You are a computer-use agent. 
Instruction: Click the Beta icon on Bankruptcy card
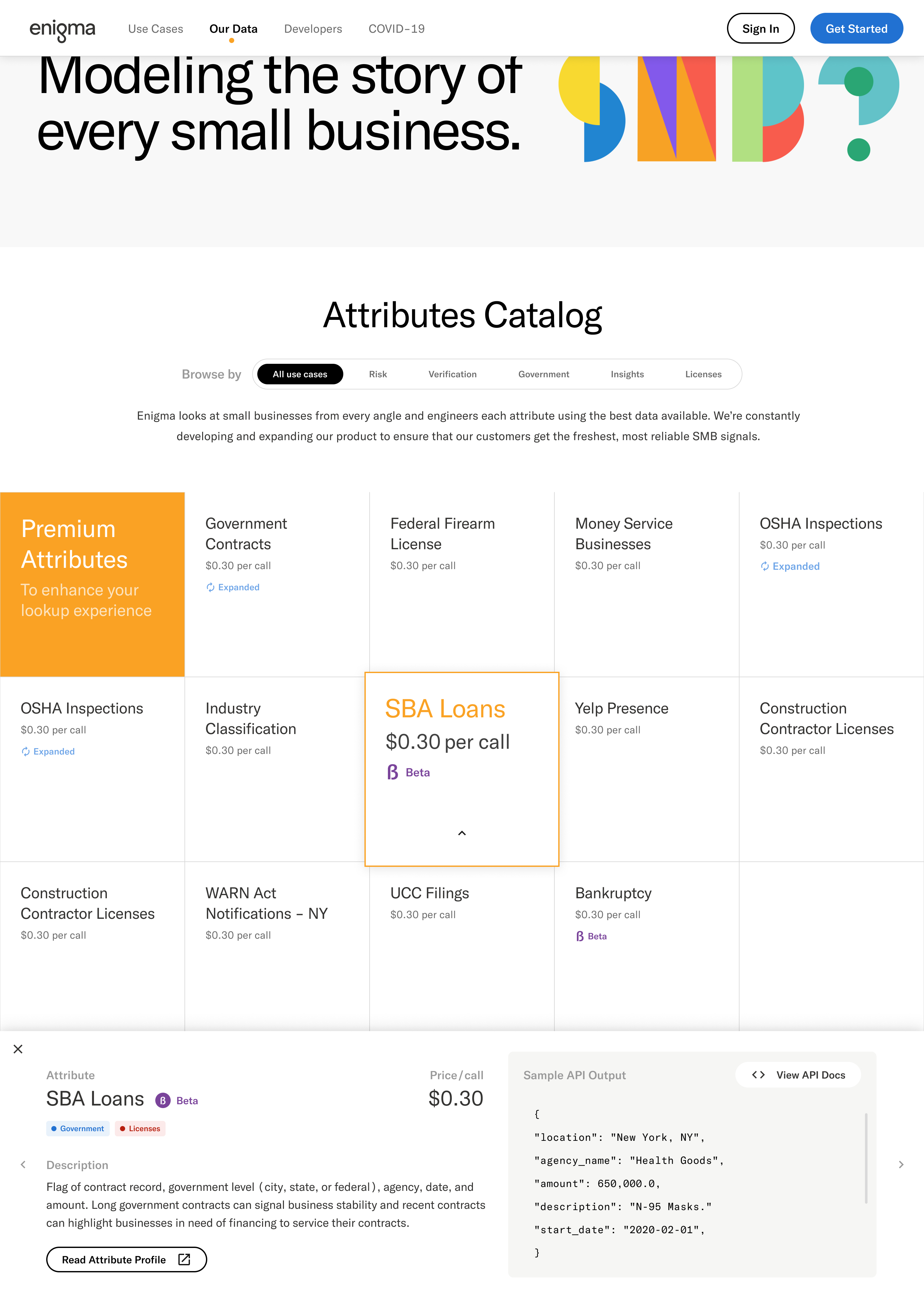580,937
